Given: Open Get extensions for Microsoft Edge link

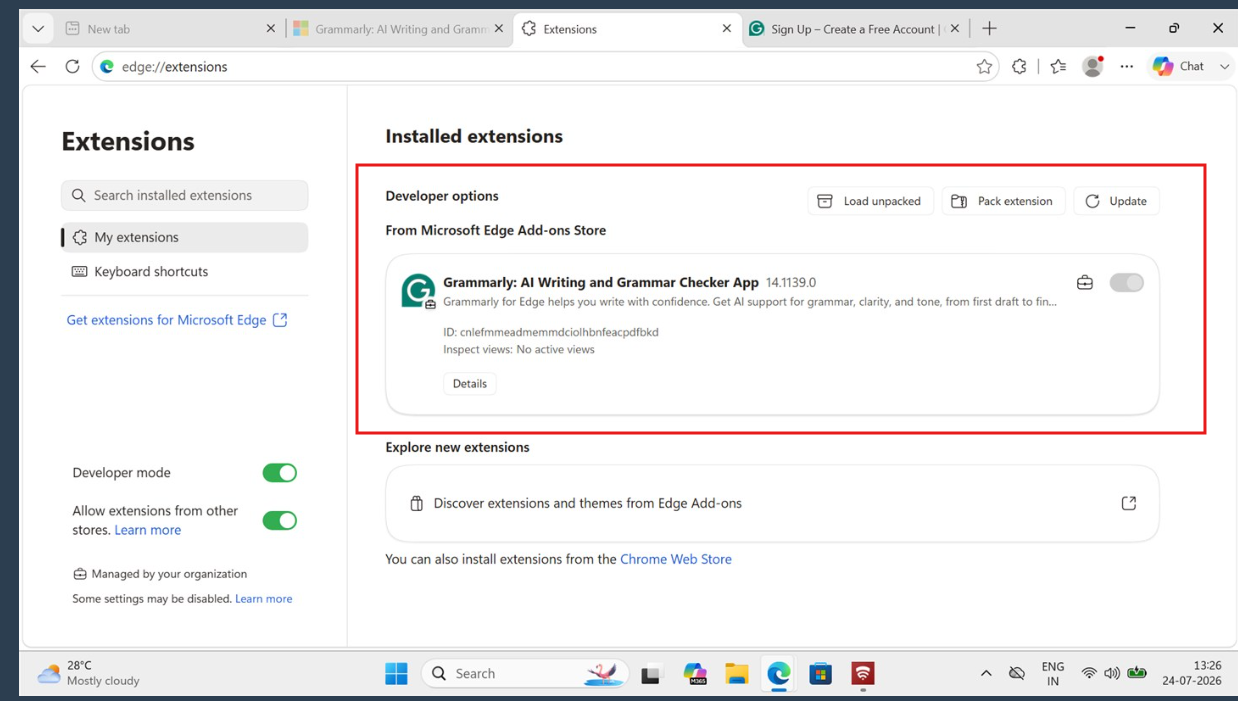Looking at the screenshot, I should (x=177, y=320).
